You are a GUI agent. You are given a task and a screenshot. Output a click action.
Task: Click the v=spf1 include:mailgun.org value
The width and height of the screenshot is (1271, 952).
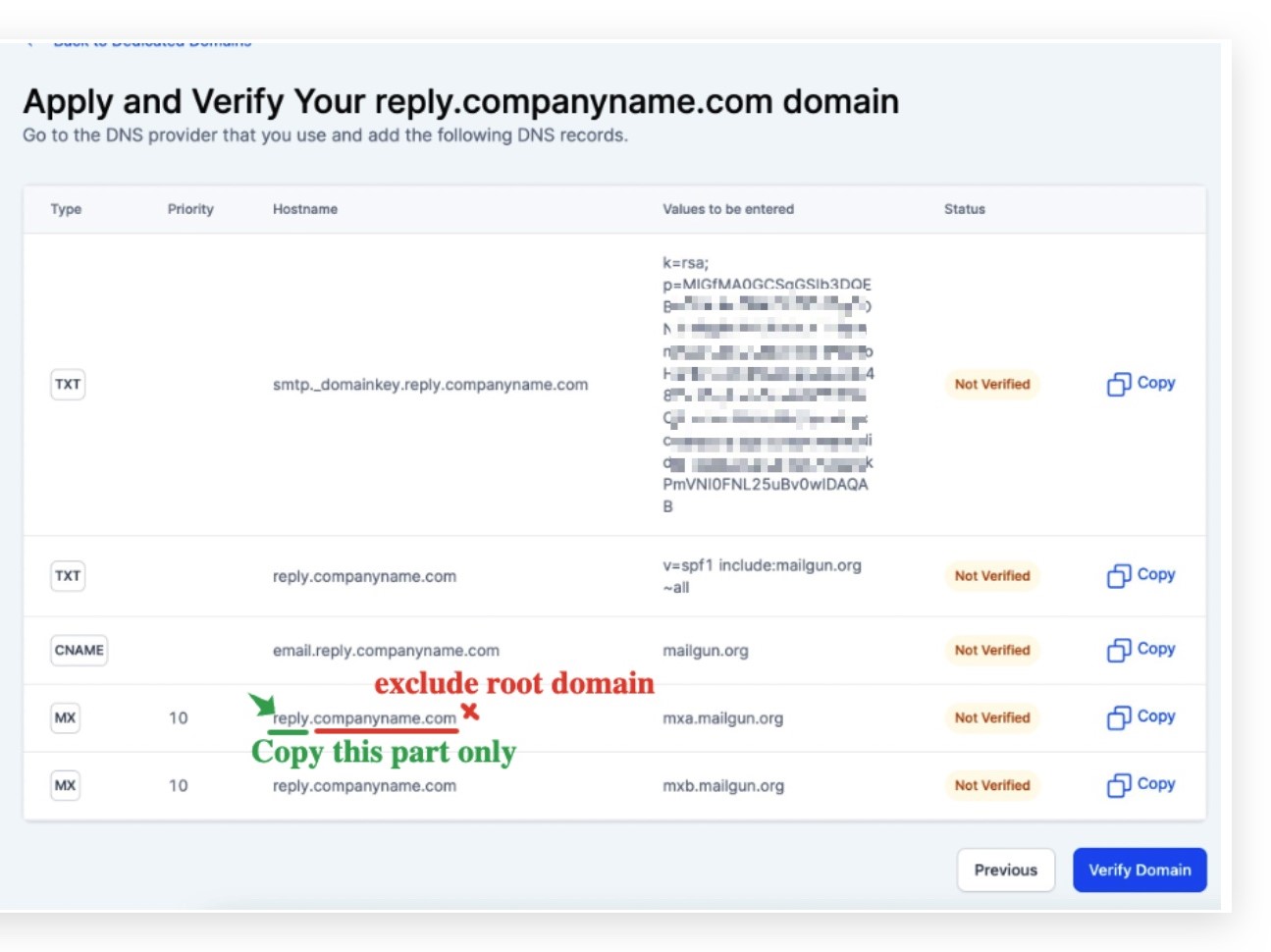pos(762,576)
